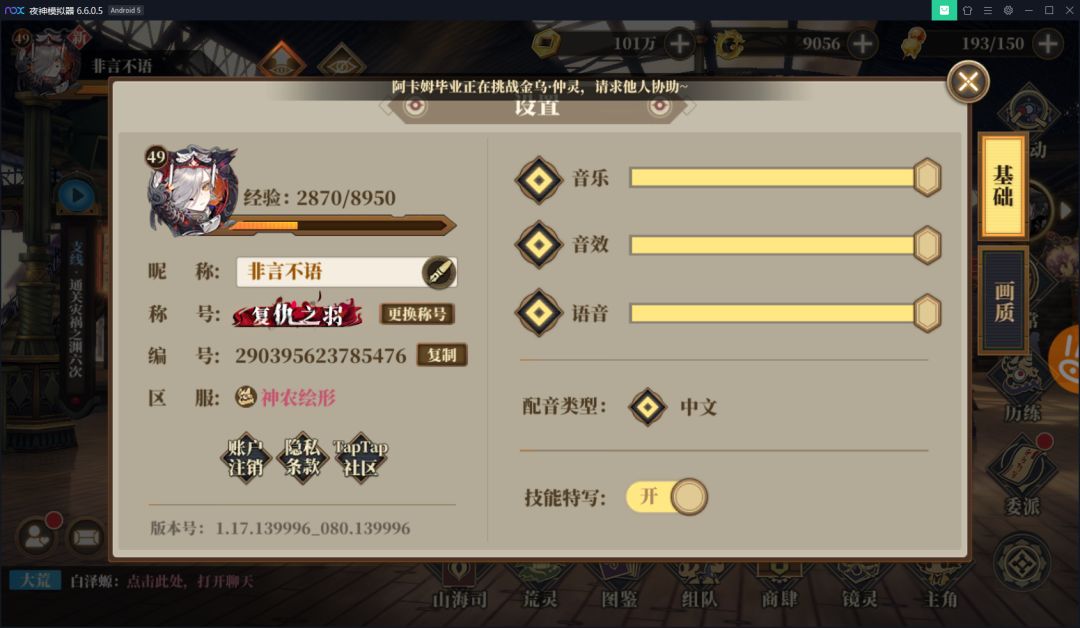Viewport: 1080px width, 628px height.
Task: Click the 音乐 volume slider bar
Action: pos(785,178)
